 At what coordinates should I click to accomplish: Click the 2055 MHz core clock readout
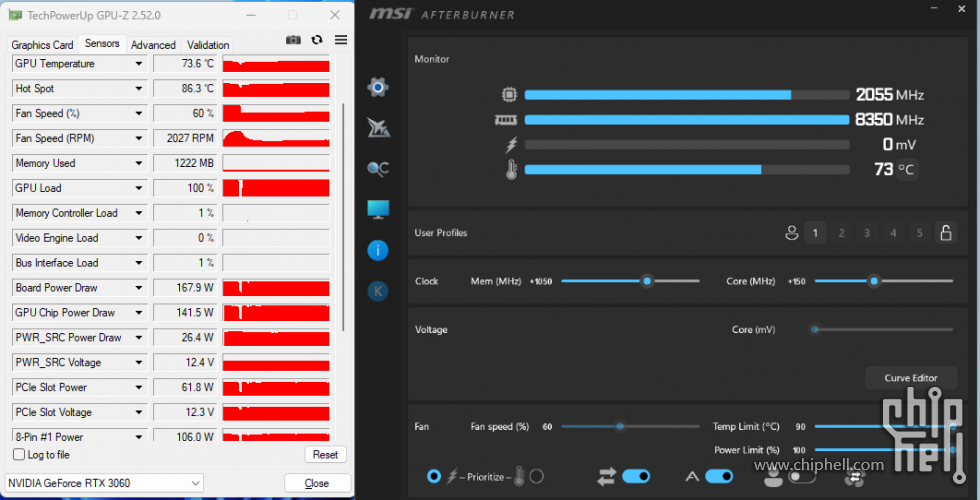tap(890, 95)
